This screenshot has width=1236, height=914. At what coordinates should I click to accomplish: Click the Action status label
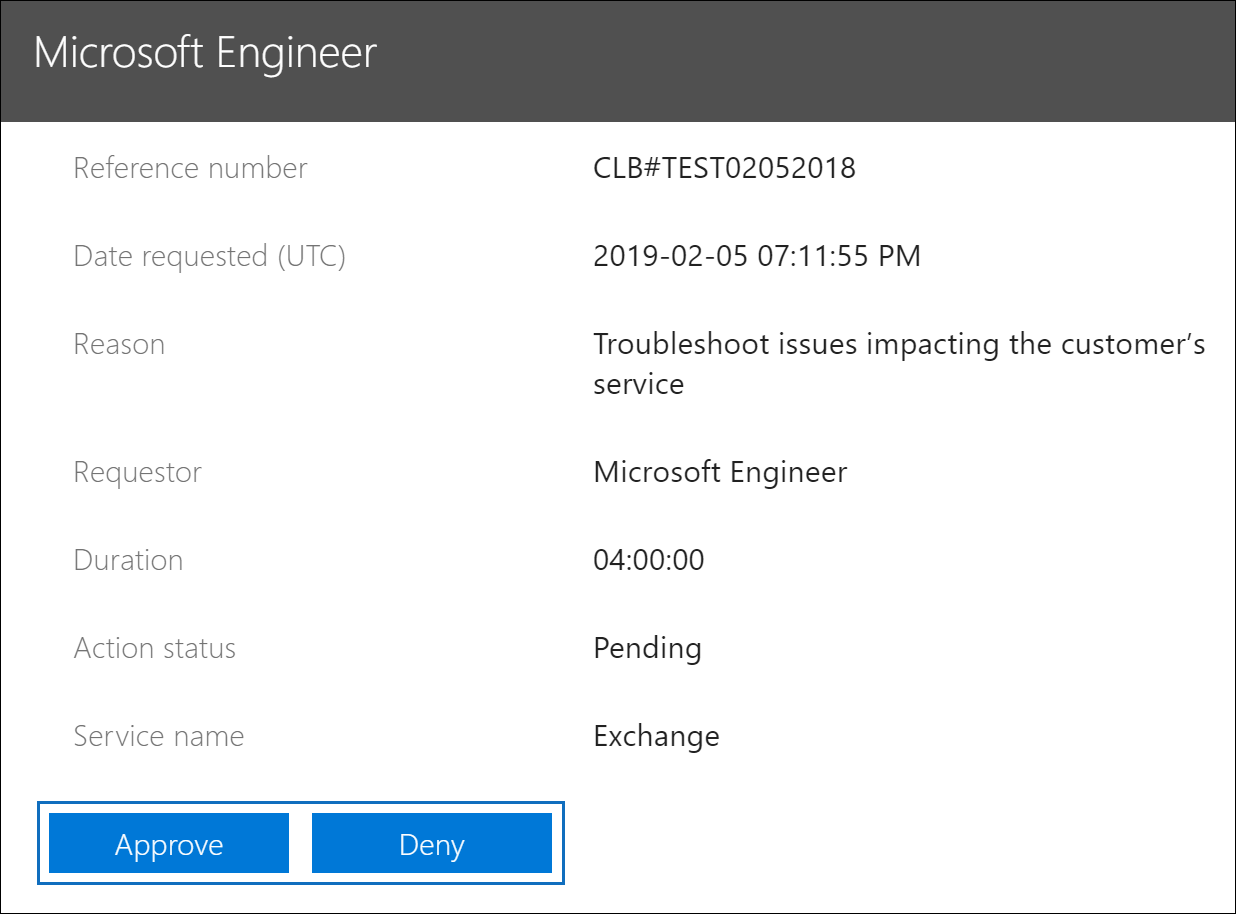[x=155, y=648]
